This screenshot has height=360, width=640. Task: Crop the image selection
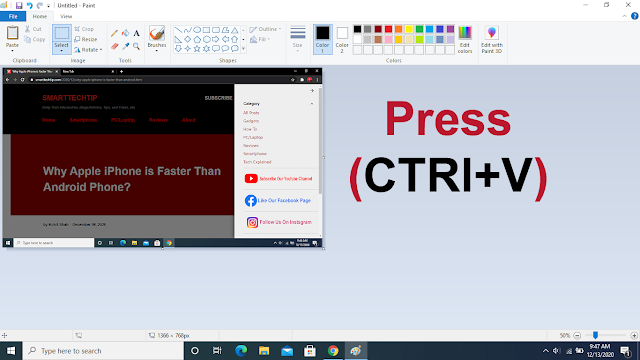(84, 29)
